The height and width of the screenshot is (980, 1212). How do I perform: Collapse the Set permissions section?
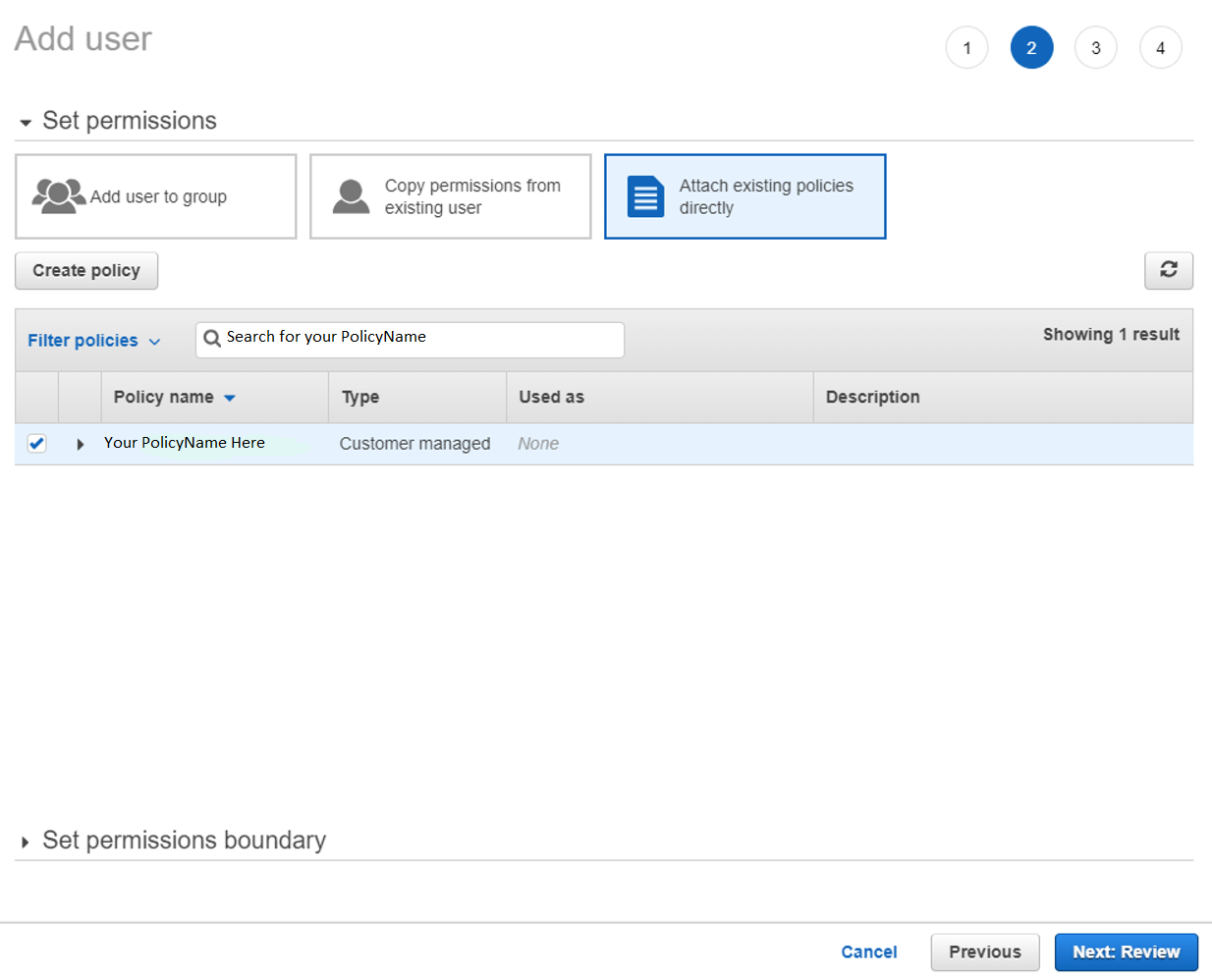pos(25,121)
